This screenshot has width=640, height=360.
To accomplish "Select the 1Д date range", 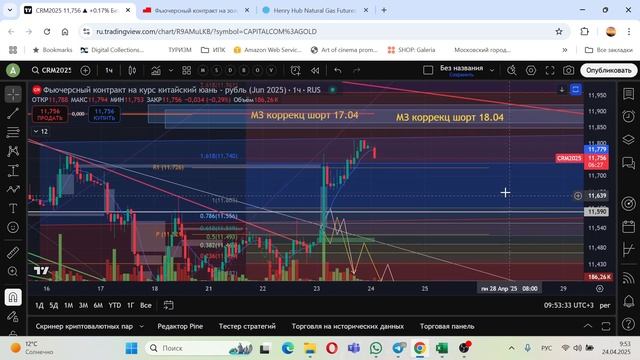I will point(39,305).
